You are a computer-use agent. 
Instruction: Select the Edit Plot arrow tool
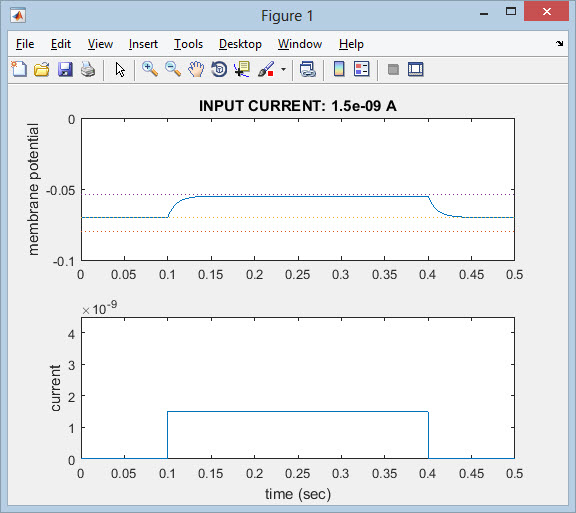point(120,69)
